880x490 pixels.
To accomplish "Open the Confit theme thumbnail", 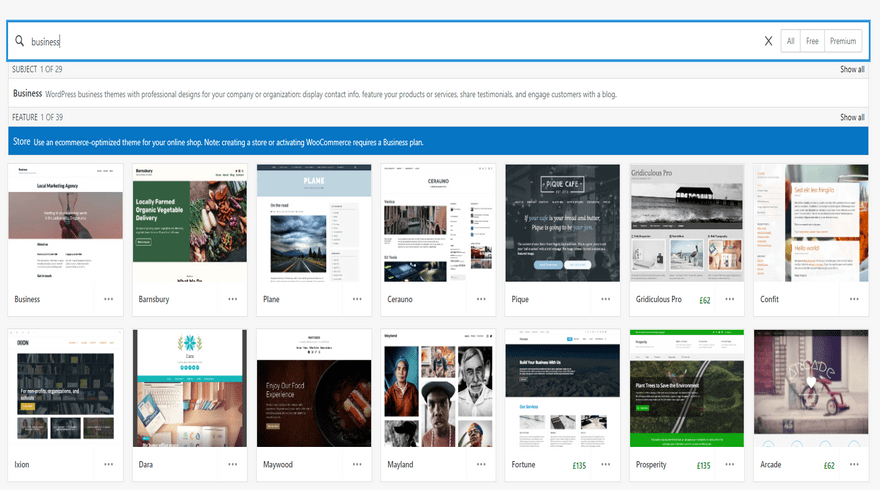I will pyautogui.click(x=811, y=223).
